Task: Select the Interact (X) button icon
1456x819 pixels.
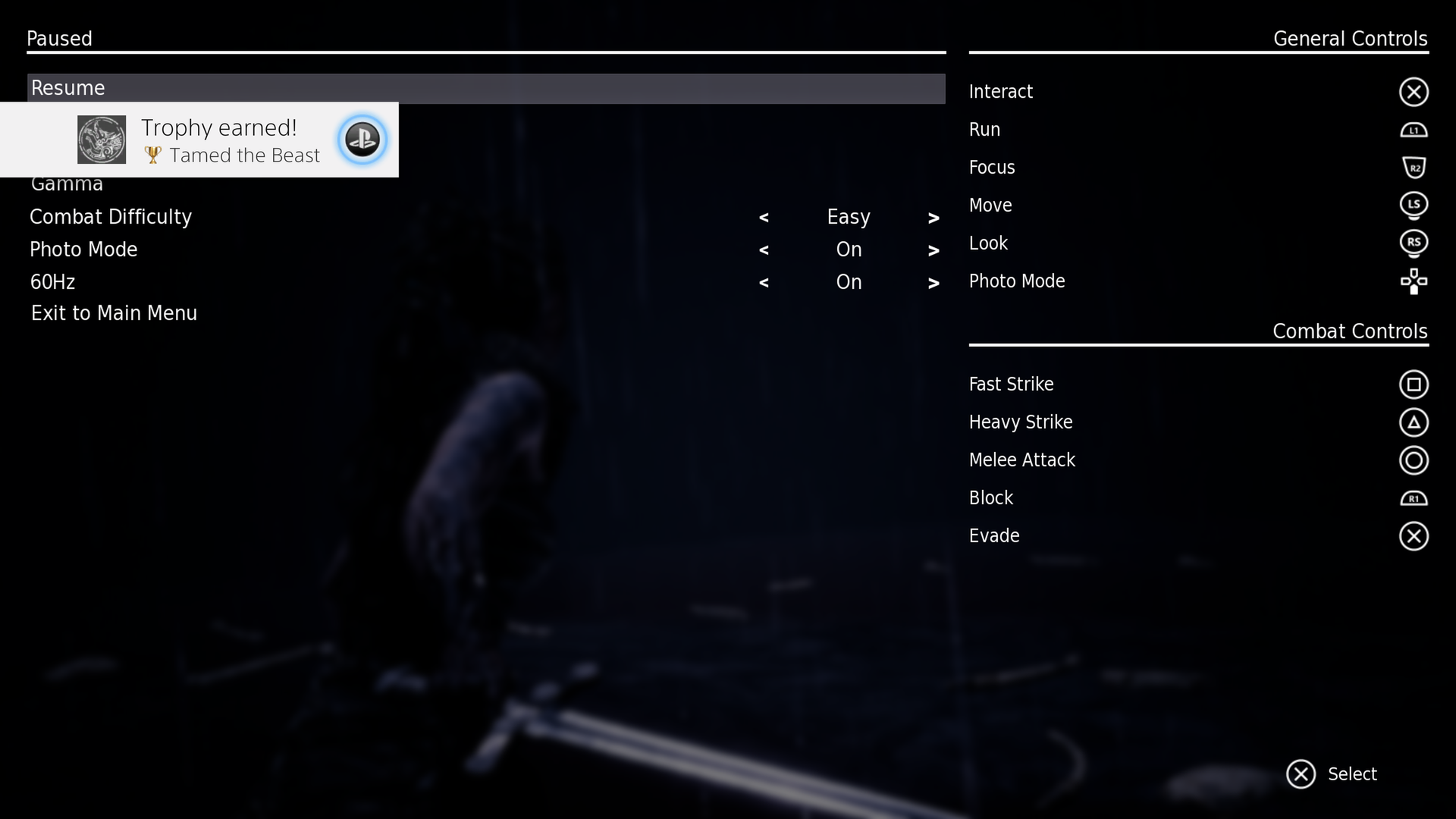Action: click(x=1414, y=91)
